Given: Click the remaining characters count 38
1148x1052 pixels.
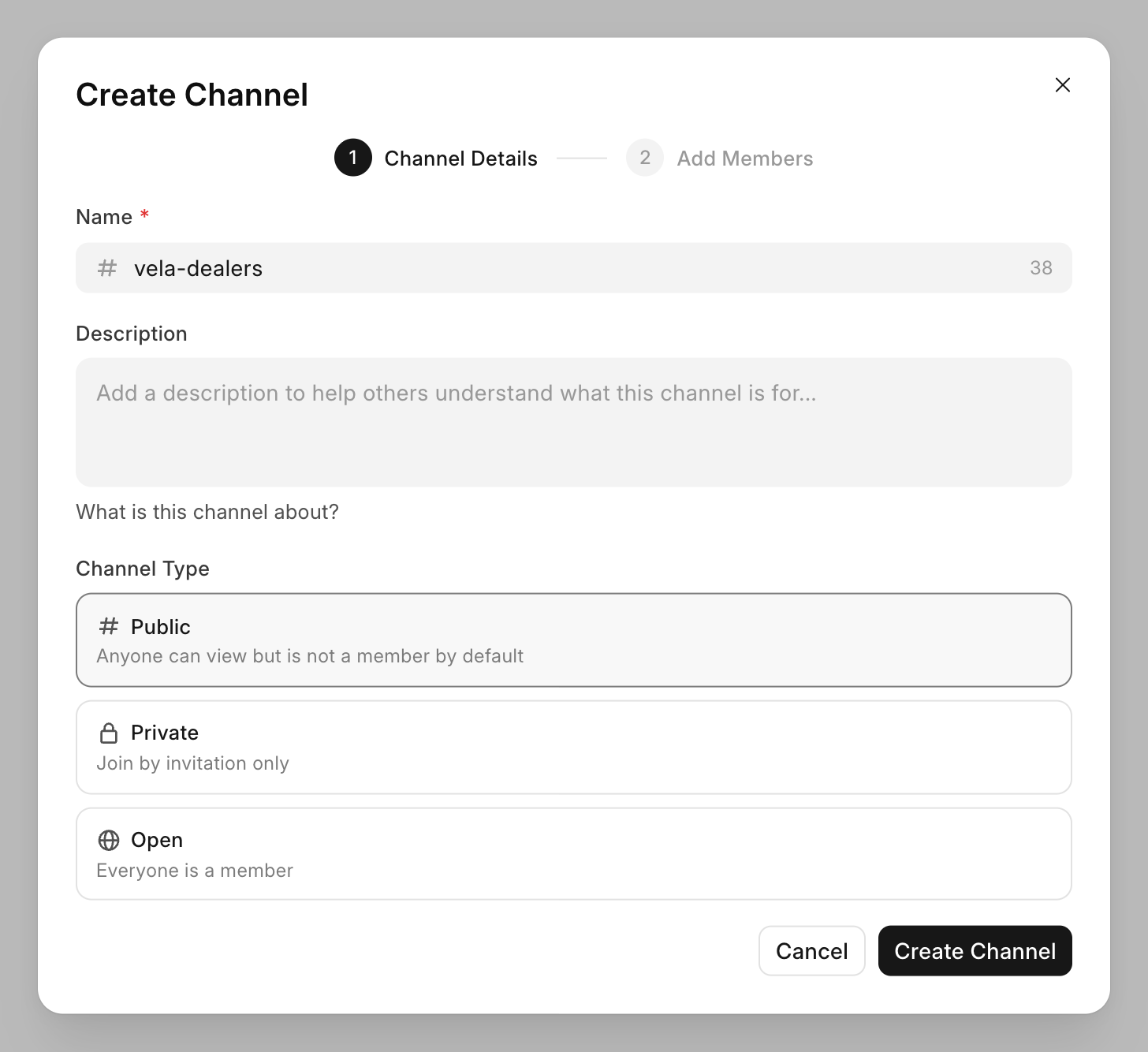Looking at the screenshot, I should (1041, 268).
